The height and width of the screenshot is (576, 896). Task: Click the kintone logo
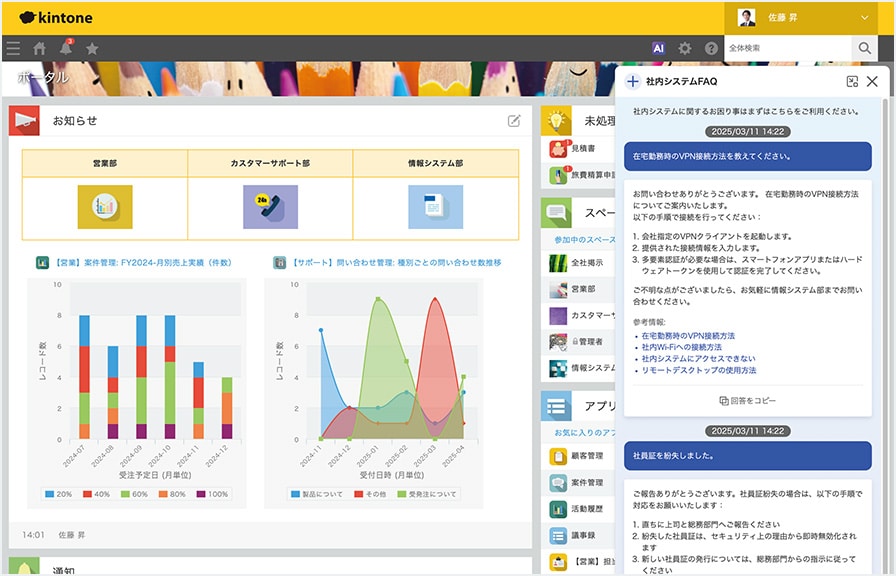point(56,18)
